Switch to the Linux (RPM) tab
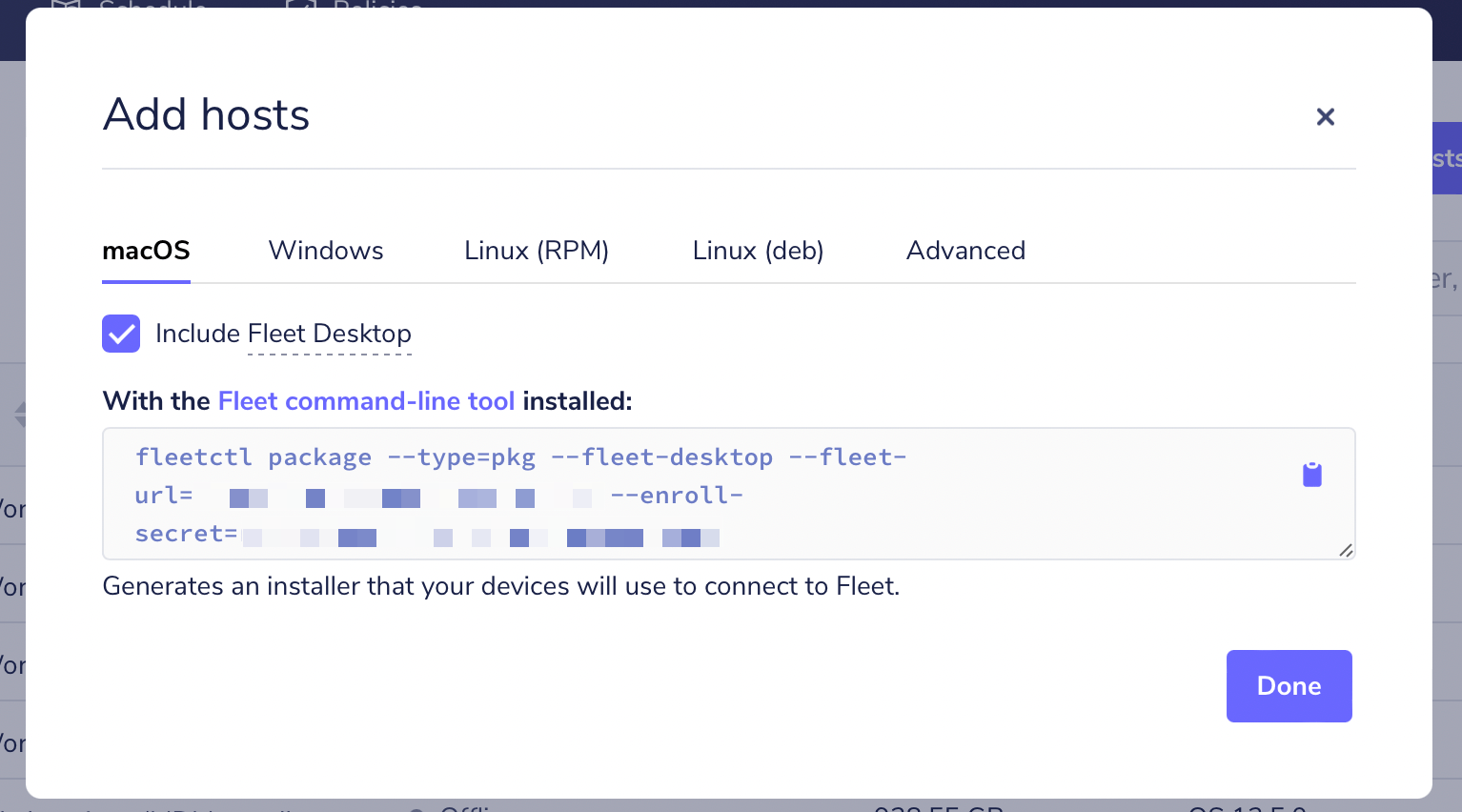Image resolution: width=1462 pixels, height=812 pixels. click(537, 251)
